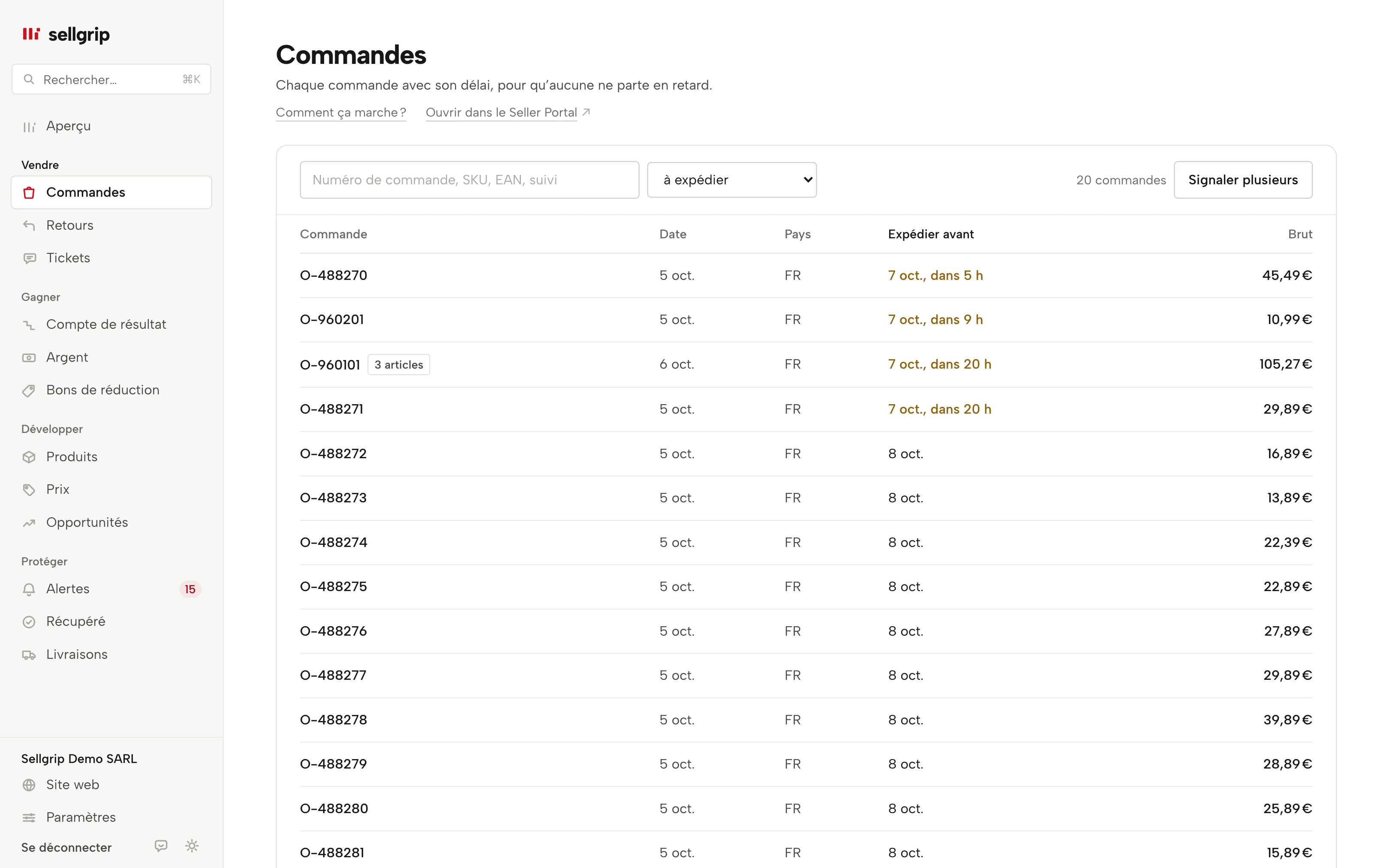Screen dimensions: 1389x868
Task: Click the Signaler plusieurs button
Action: (1243, 180)
